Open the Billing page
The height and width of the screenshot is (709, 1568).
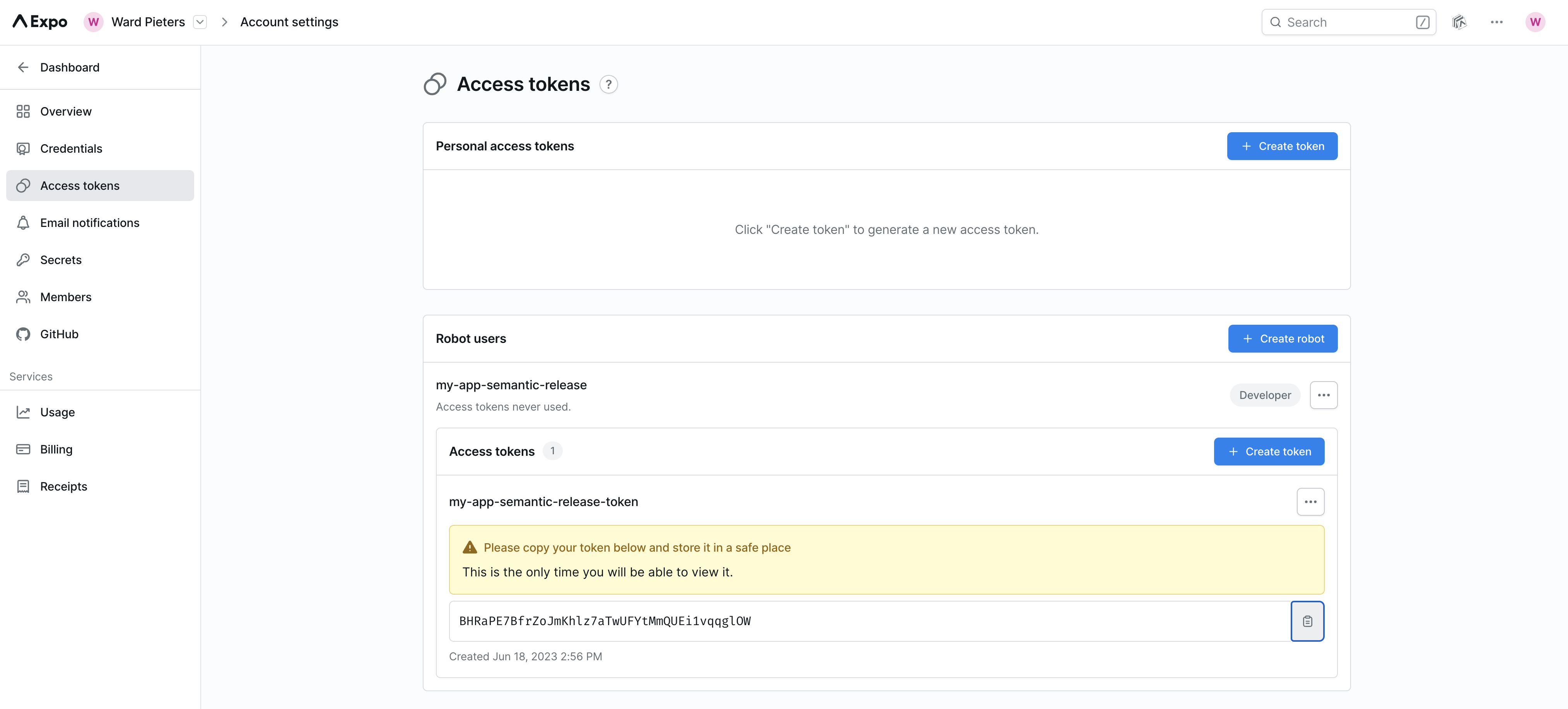[x=56, y=449]
